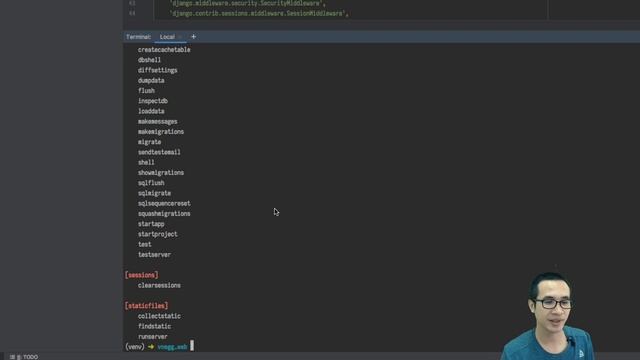Click the 'sendtestemail' command text
The width and height of the screenshot is (640, 360).
[159, 152]
